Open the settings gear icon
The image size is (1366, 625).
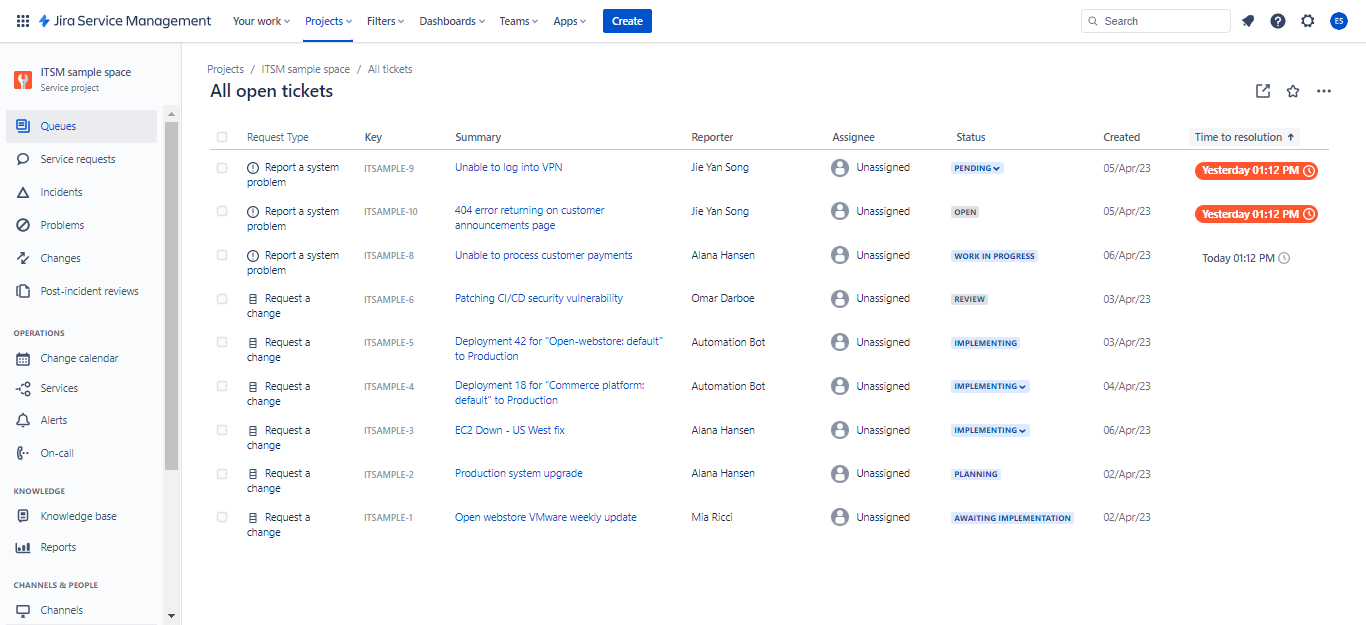pyautogui.click(x=1308, y=21)
